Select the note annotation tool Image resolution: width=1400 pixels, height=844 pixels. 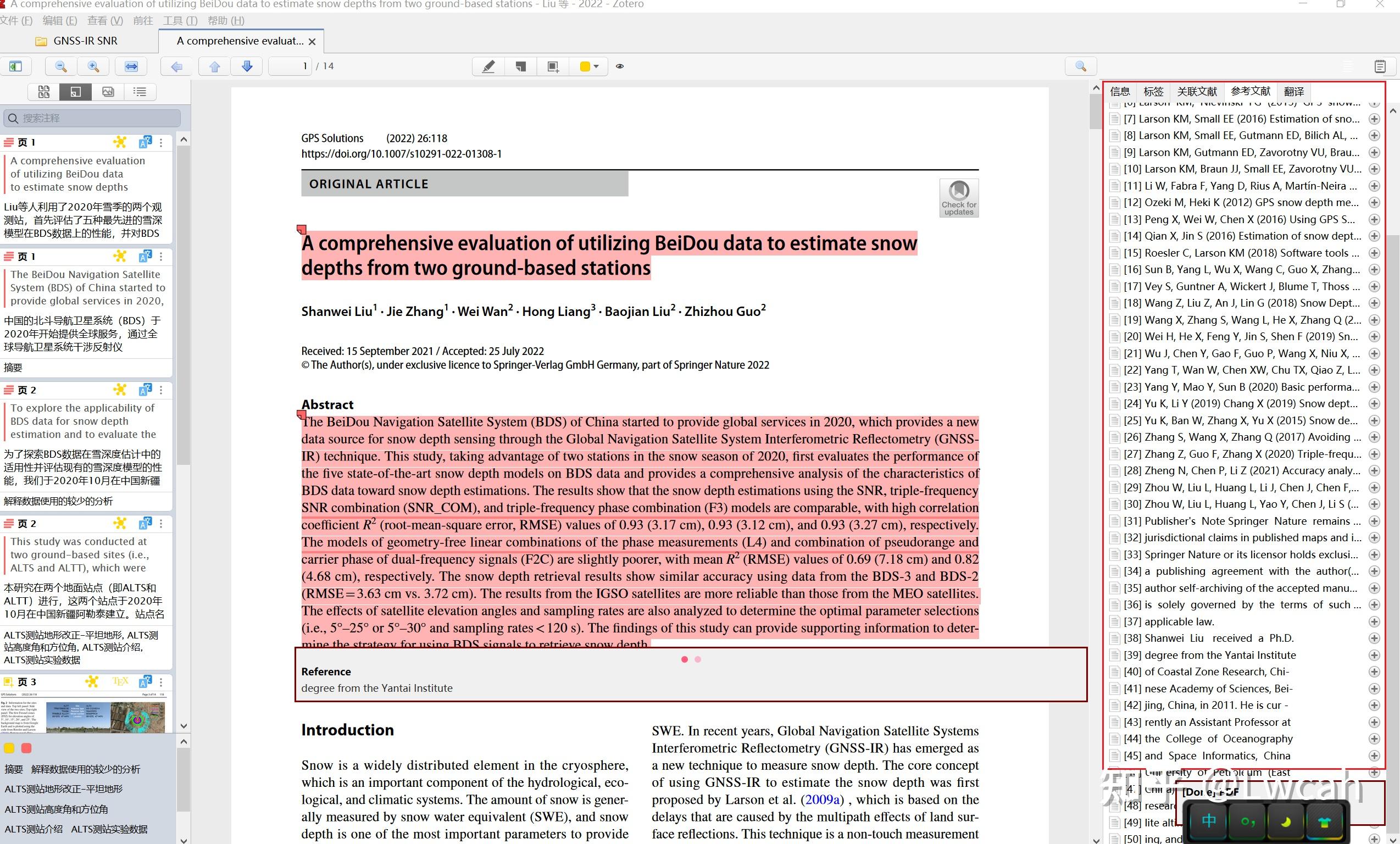(520, 66)
